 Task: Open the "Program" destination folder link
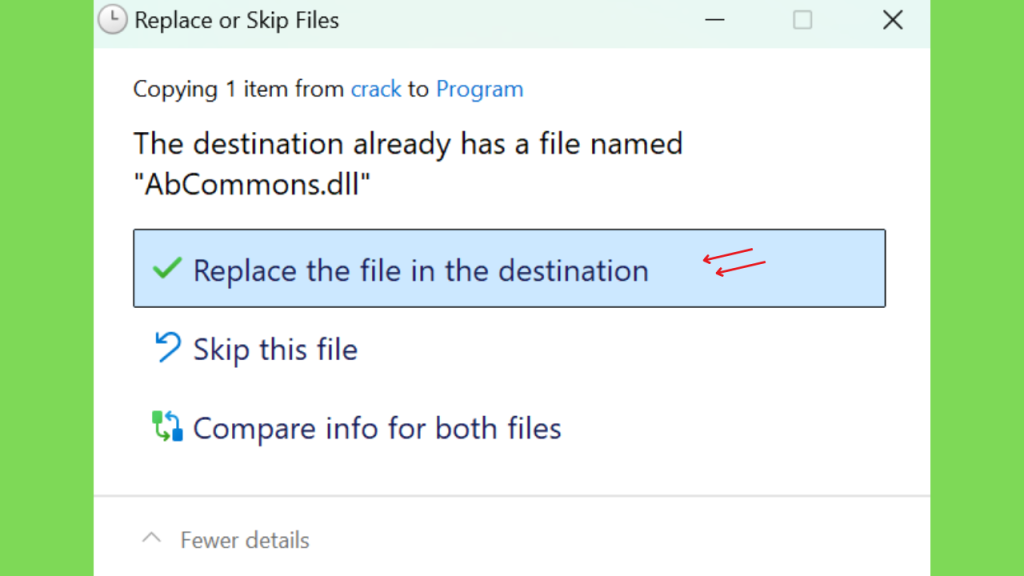point(479,89)
